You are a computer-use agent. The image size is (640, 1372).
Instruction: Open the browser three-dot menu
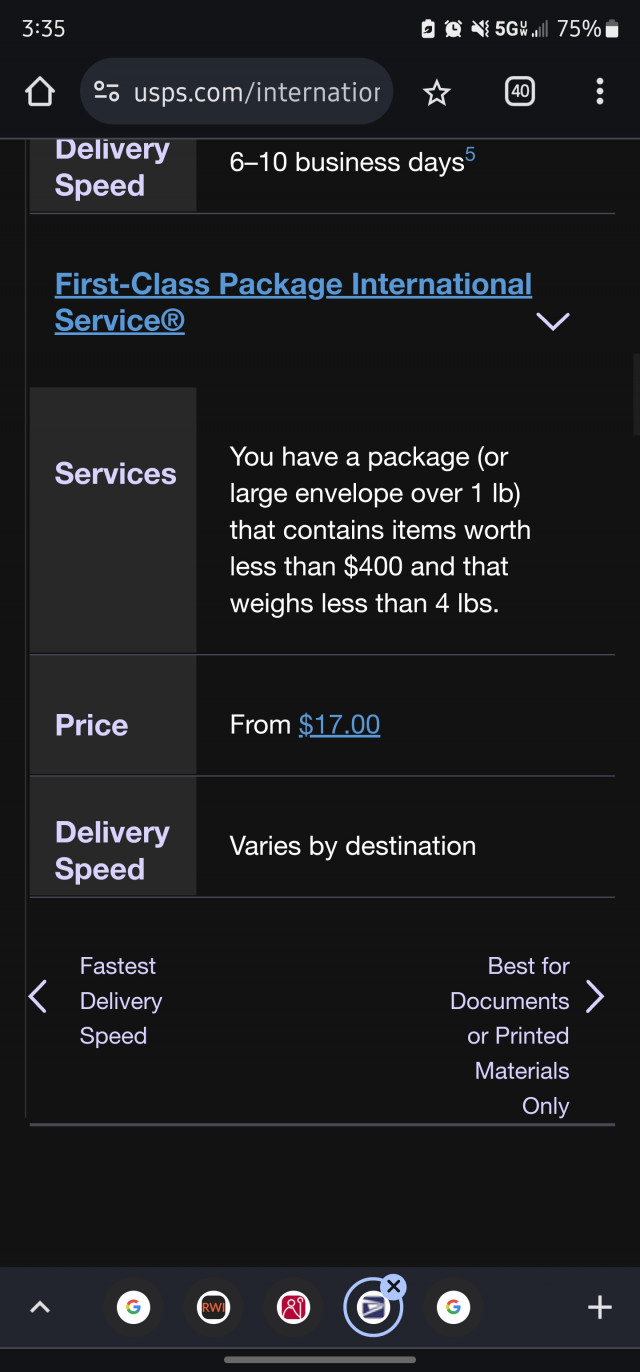point(599,93)
